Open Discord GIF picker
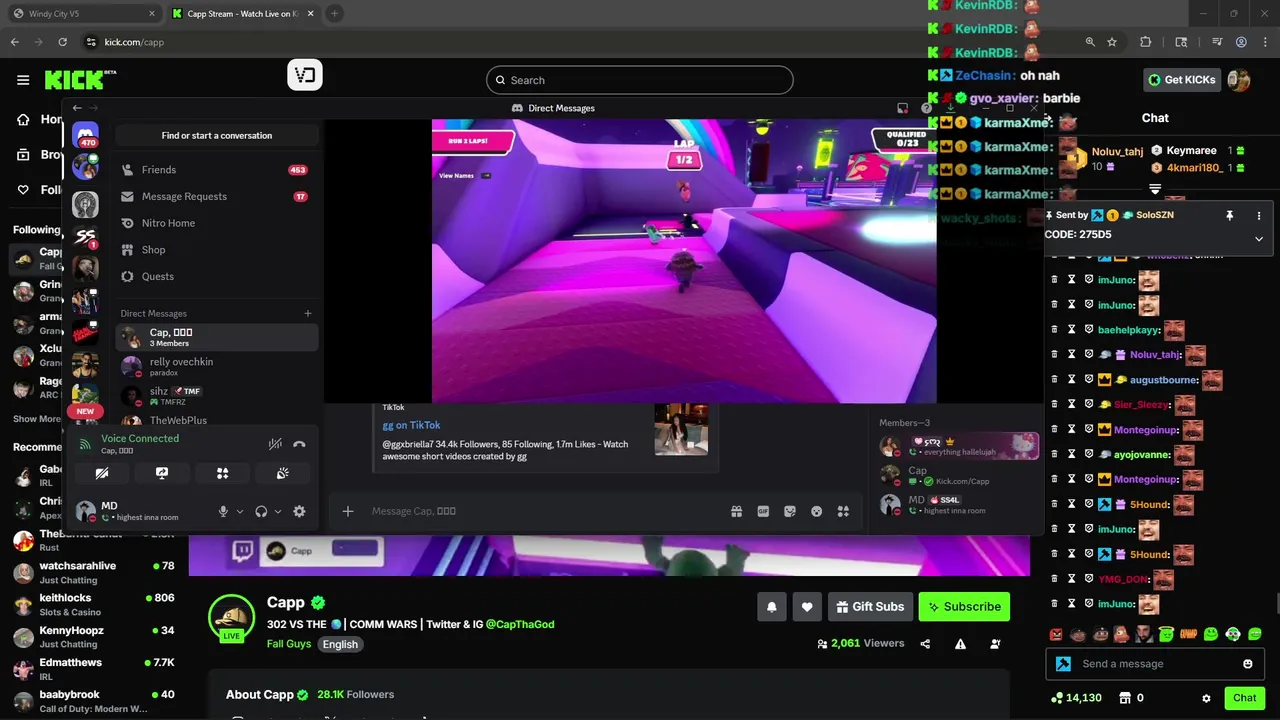This screenshot has width=1280, height=720. tap(763, 511)
